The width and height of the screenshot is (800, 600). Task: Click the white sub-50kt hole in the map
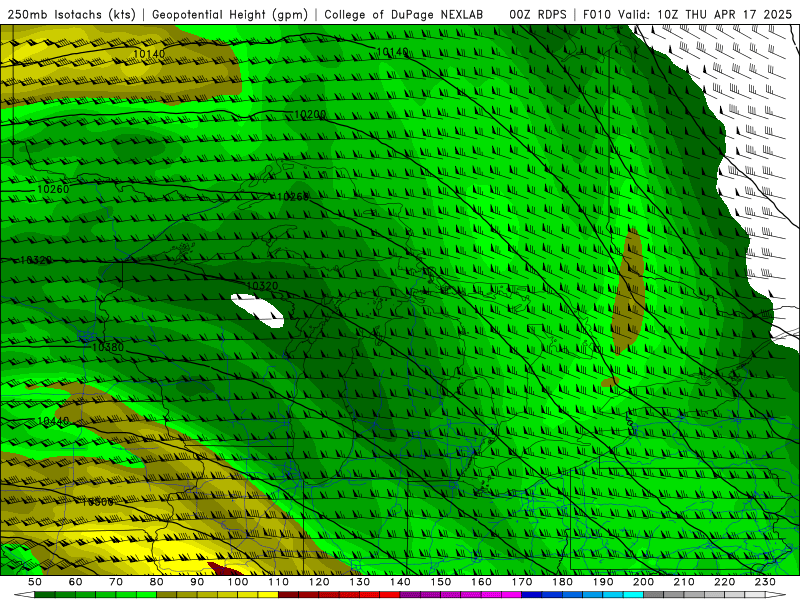point(258,310)
